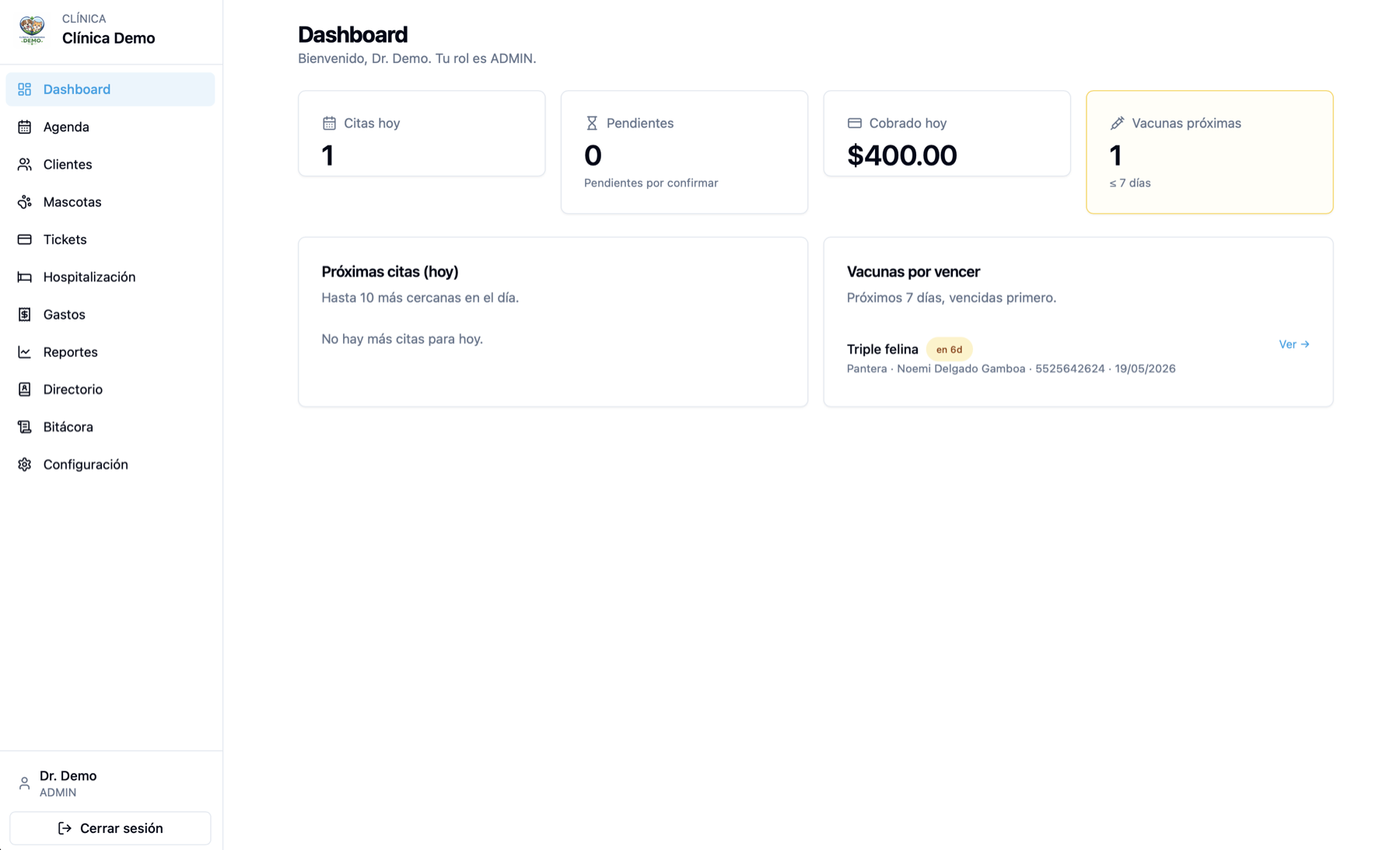
Task: Click the syringe icon on Vacunas próximas
Action: 1117,123
